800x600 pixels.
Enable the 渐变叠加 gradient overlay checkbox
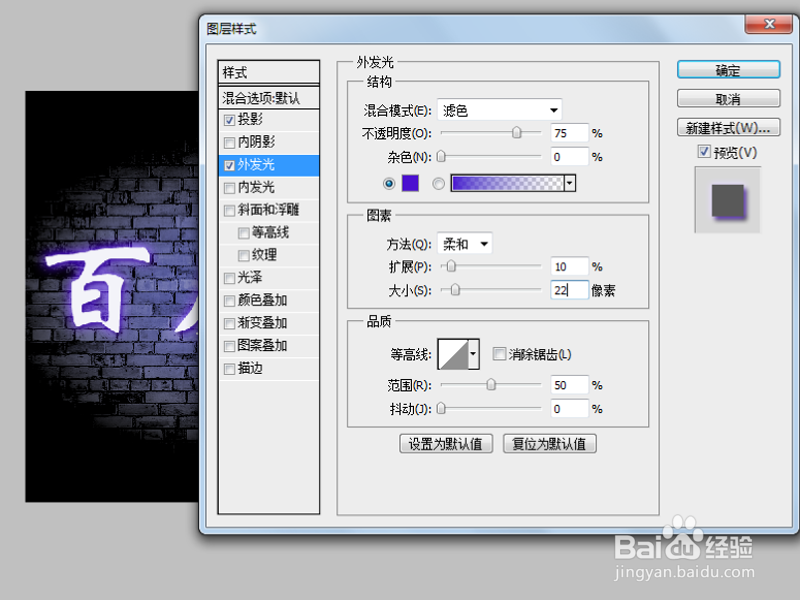pos(230,323)
